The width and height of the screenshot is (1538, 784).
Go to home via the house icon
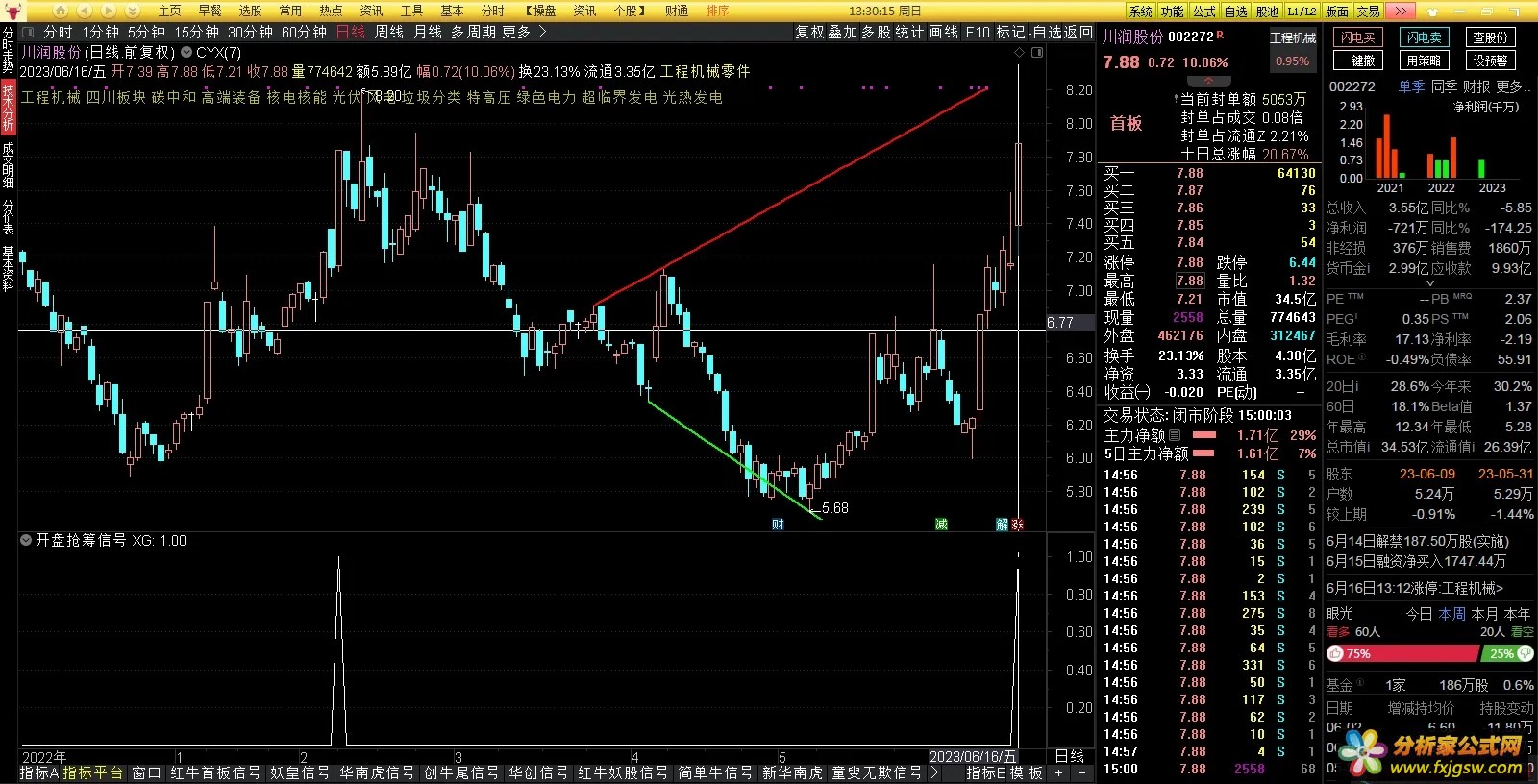[x=60, y=11]
